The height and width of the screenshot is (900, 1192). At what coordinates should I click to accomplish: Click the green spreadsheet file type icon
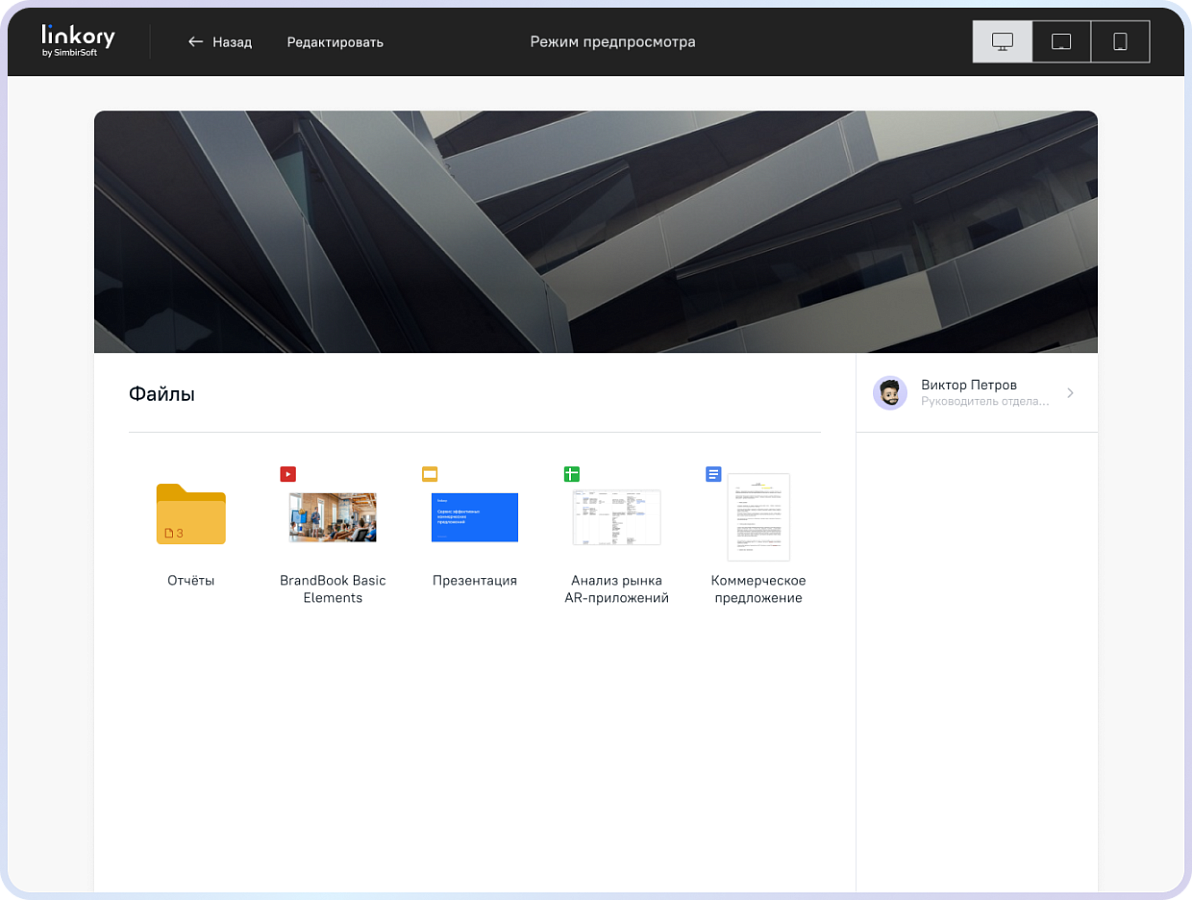click(x=572, y=474)
